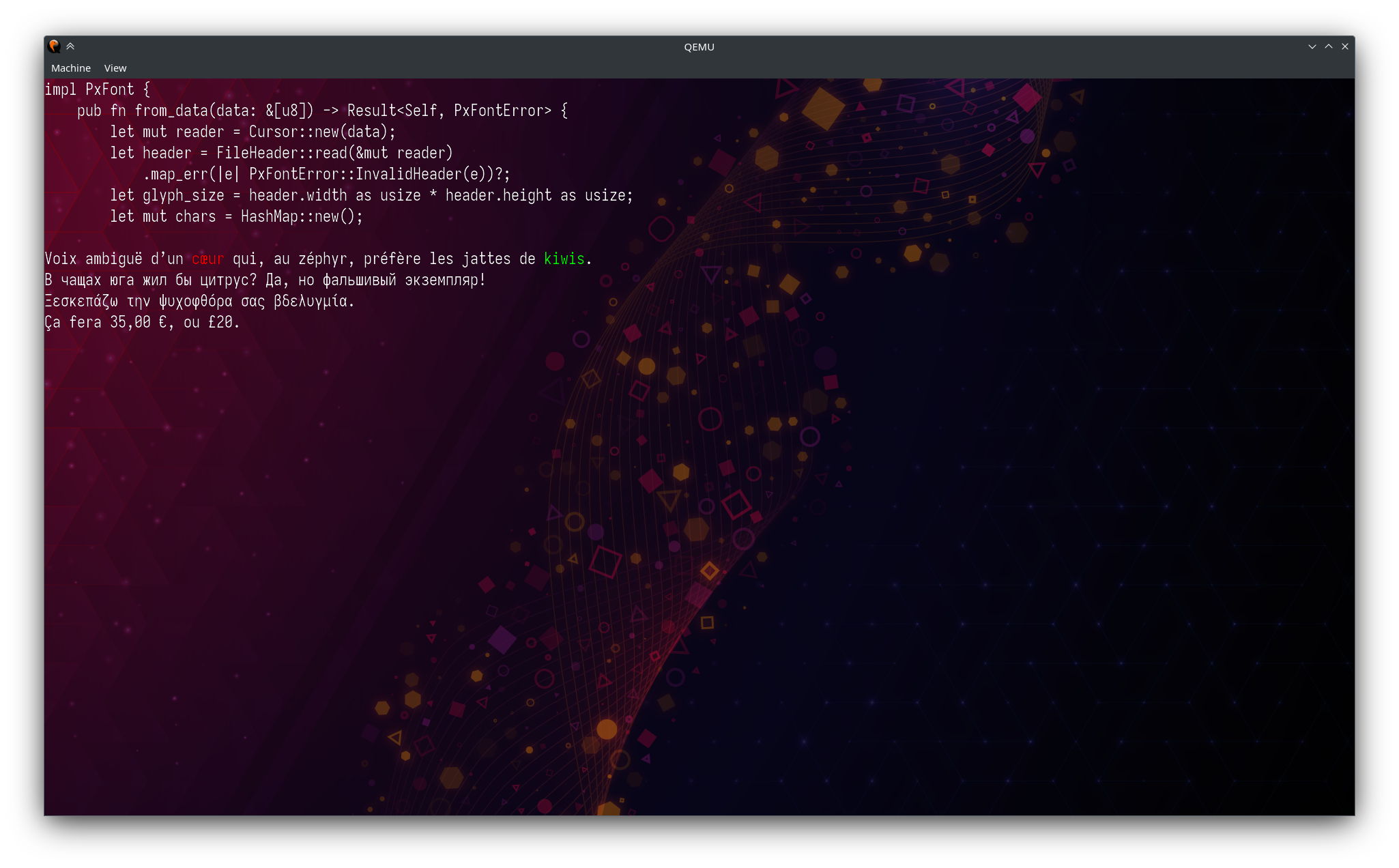Click the Russian word "цитрус?"

(x=228, y=280)
